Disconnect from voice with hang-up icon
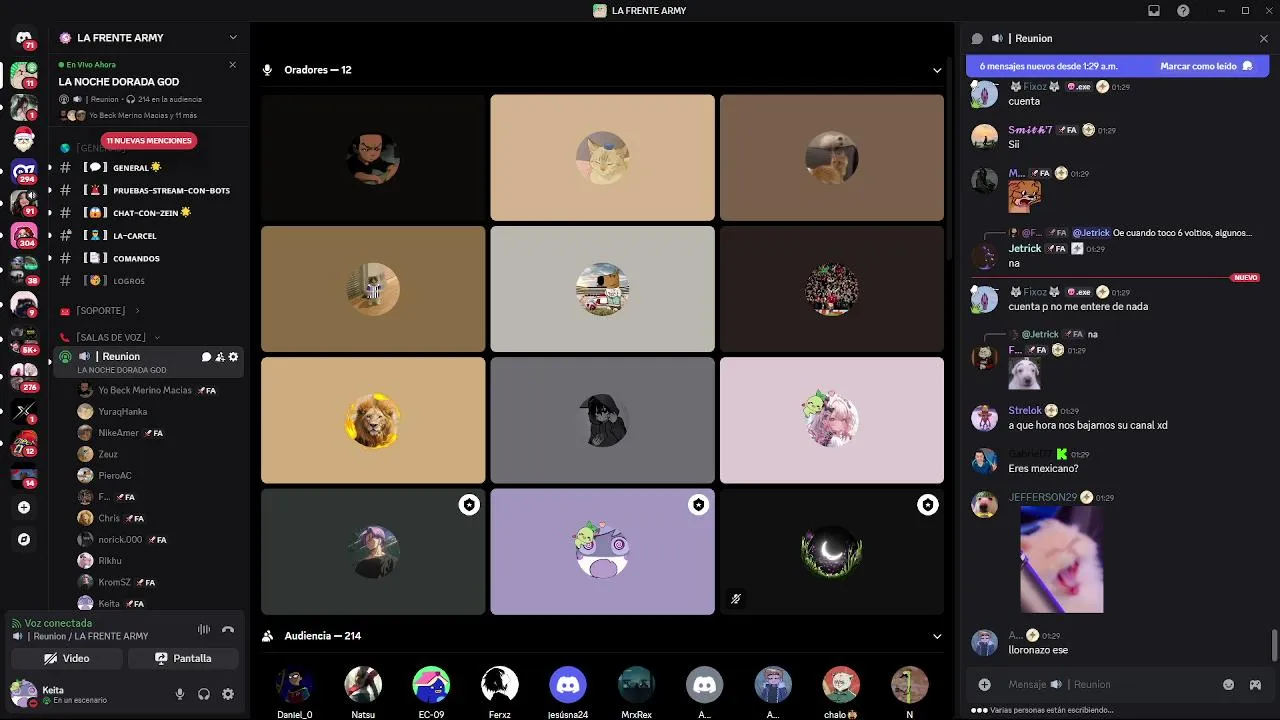Screen dimensions: 1280x720 click(228, 629)
